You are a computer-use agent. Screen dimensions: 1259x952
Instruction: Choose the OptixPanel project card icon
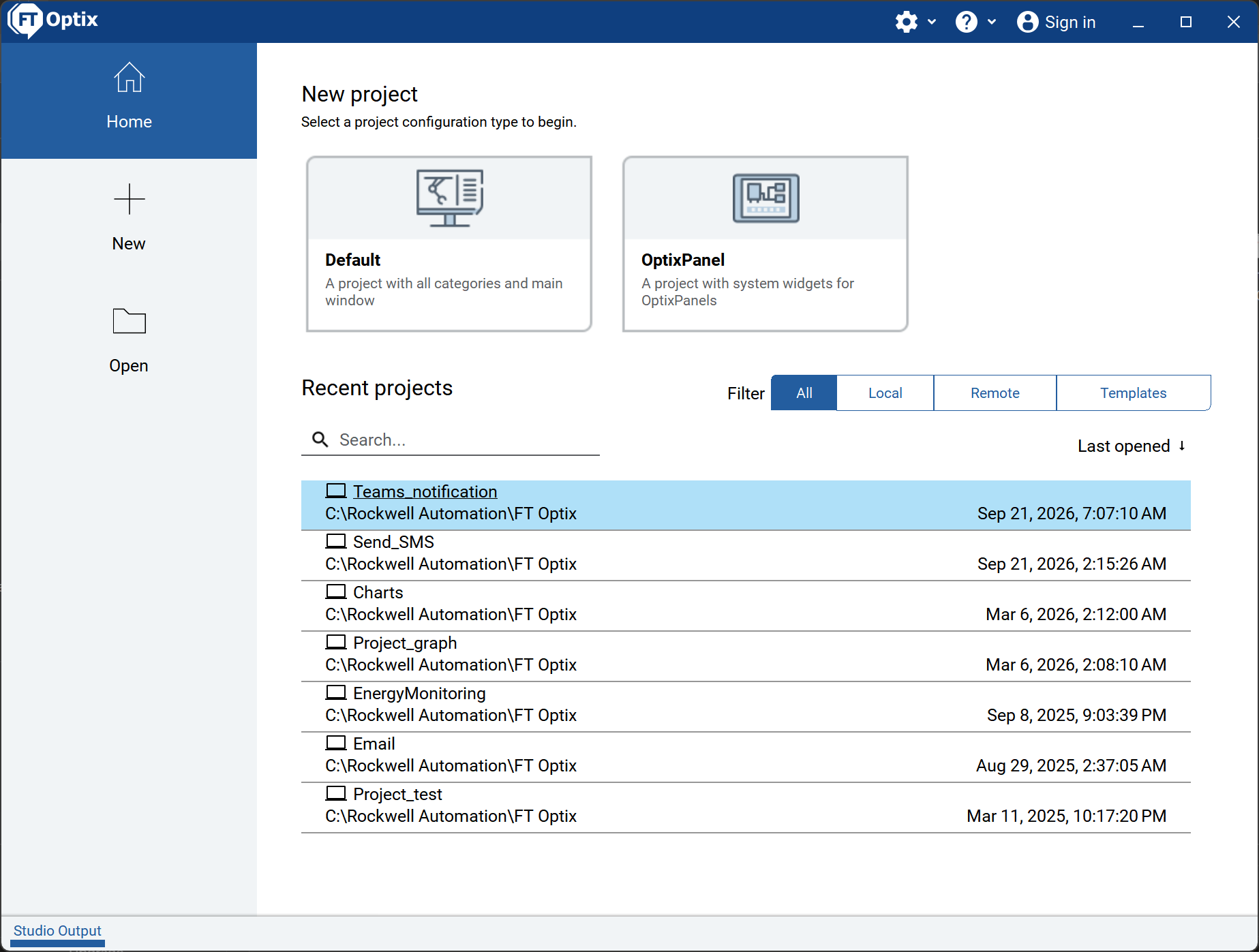click(x=765, y=198)
